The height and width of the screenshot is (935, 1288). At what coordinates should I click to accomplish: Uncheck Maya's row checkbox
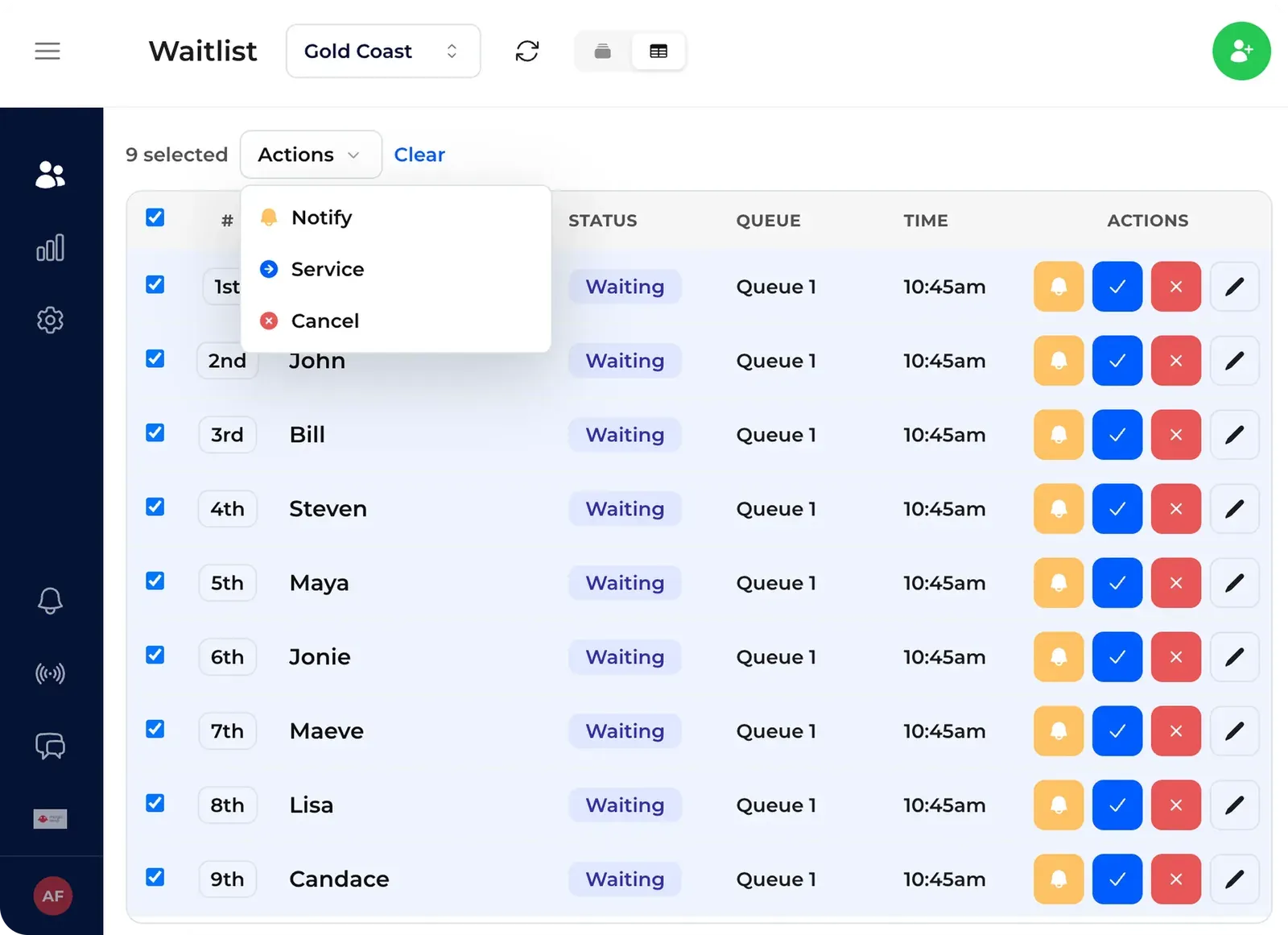click(155, 581)
